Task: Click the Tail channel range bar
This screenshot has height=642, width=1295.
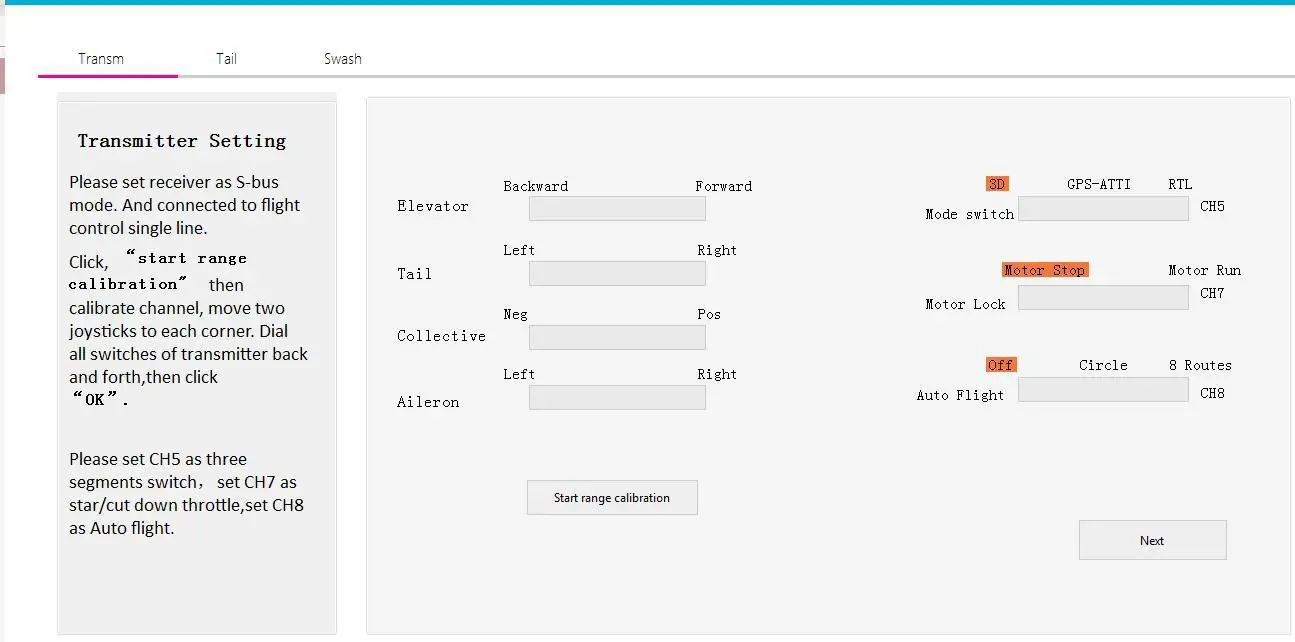Action: [x=617, y=273]
